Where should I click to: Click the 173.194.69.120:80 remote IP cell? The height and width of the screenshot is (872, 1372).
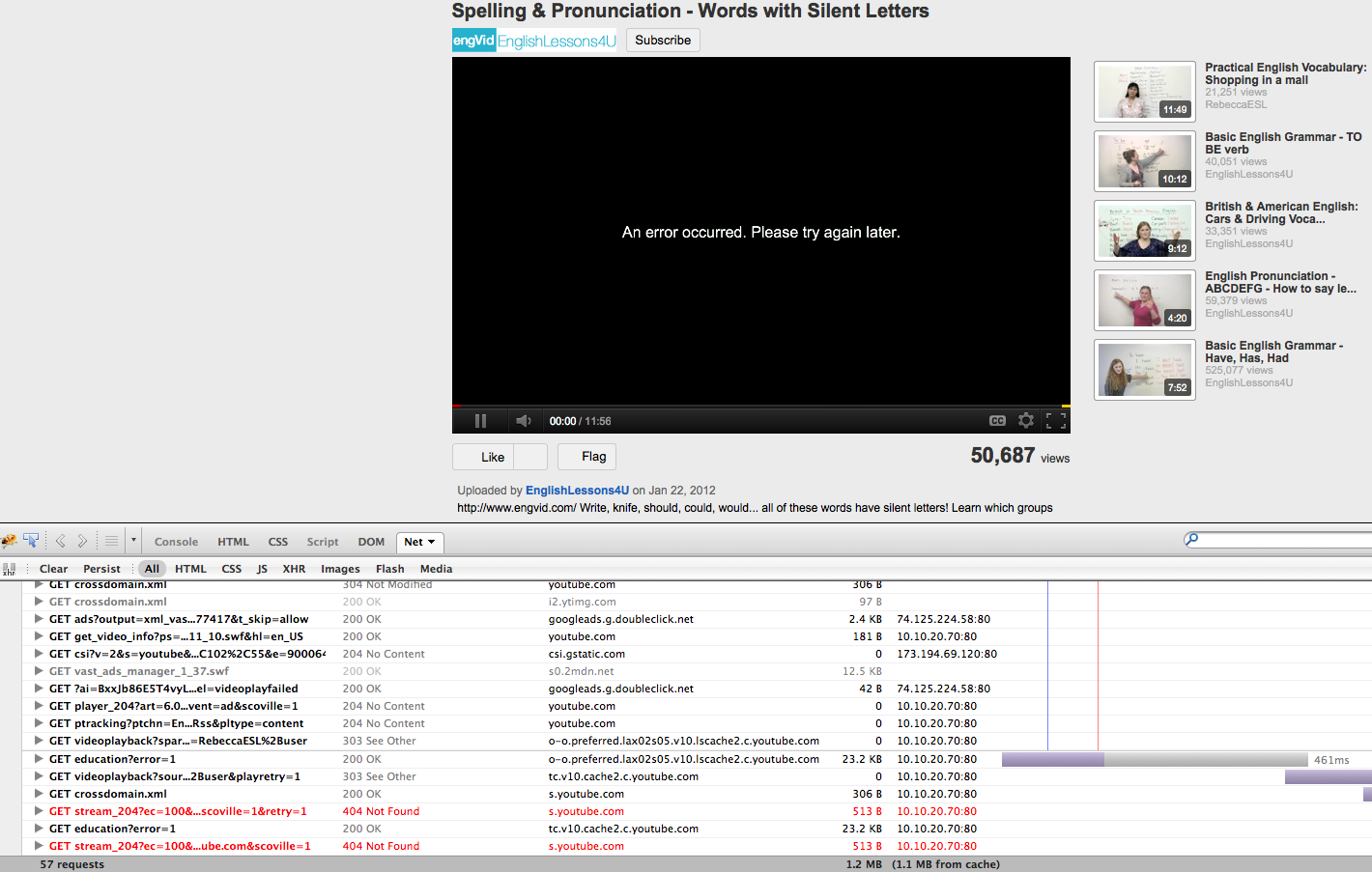[947, 654]
